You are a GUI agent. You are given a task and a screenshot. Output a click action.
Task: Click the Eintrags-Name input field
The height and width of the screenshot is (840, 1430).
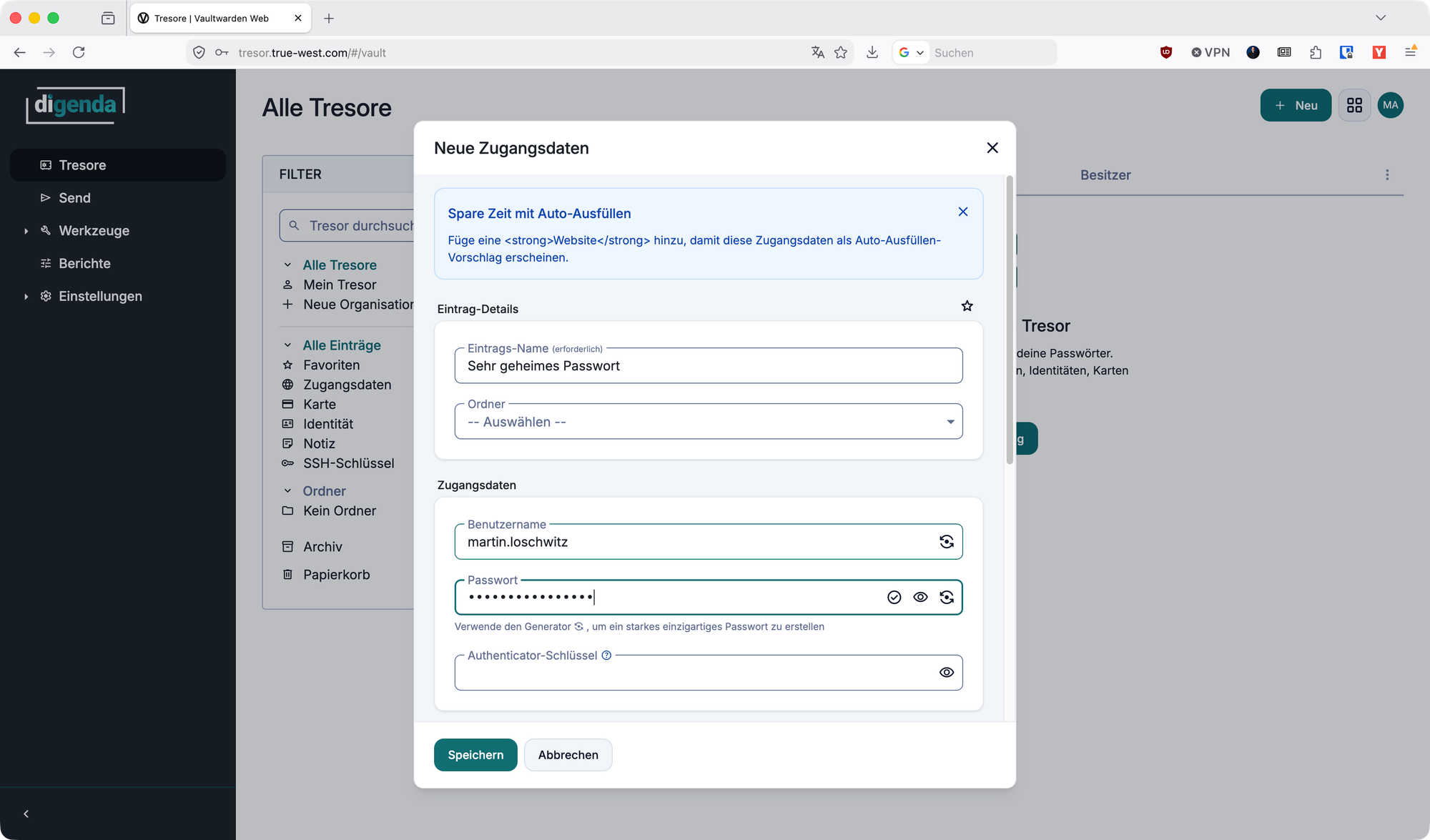709,366
